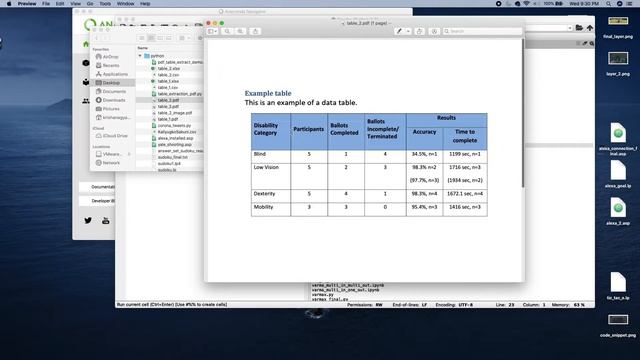640x360 pixels.
Task: Open the Finder group-by dropdown
Action: click(x=185, y=38)
